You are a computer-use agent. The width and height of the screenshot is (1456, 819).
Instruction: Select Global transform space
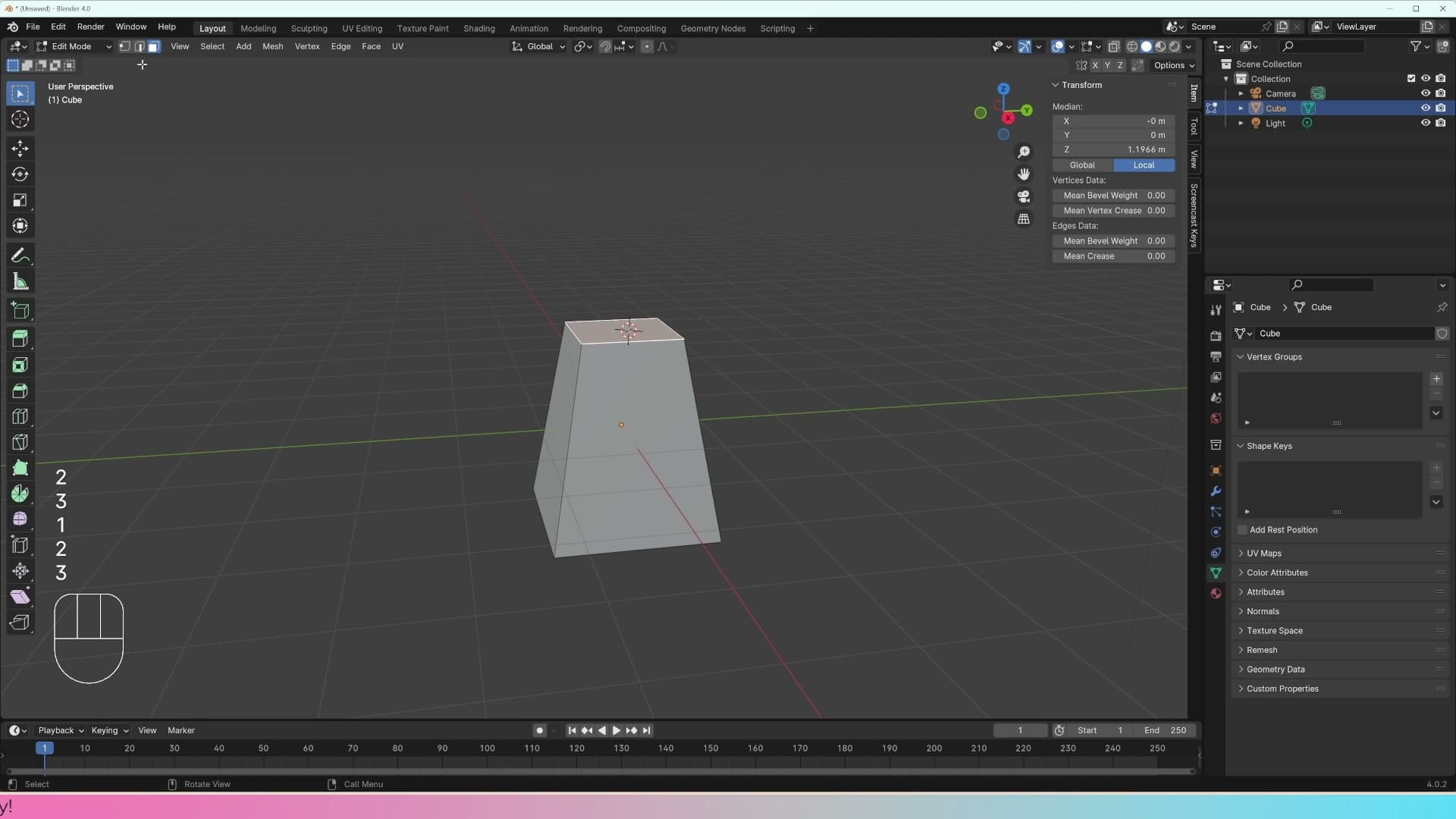click(1082, 165)
